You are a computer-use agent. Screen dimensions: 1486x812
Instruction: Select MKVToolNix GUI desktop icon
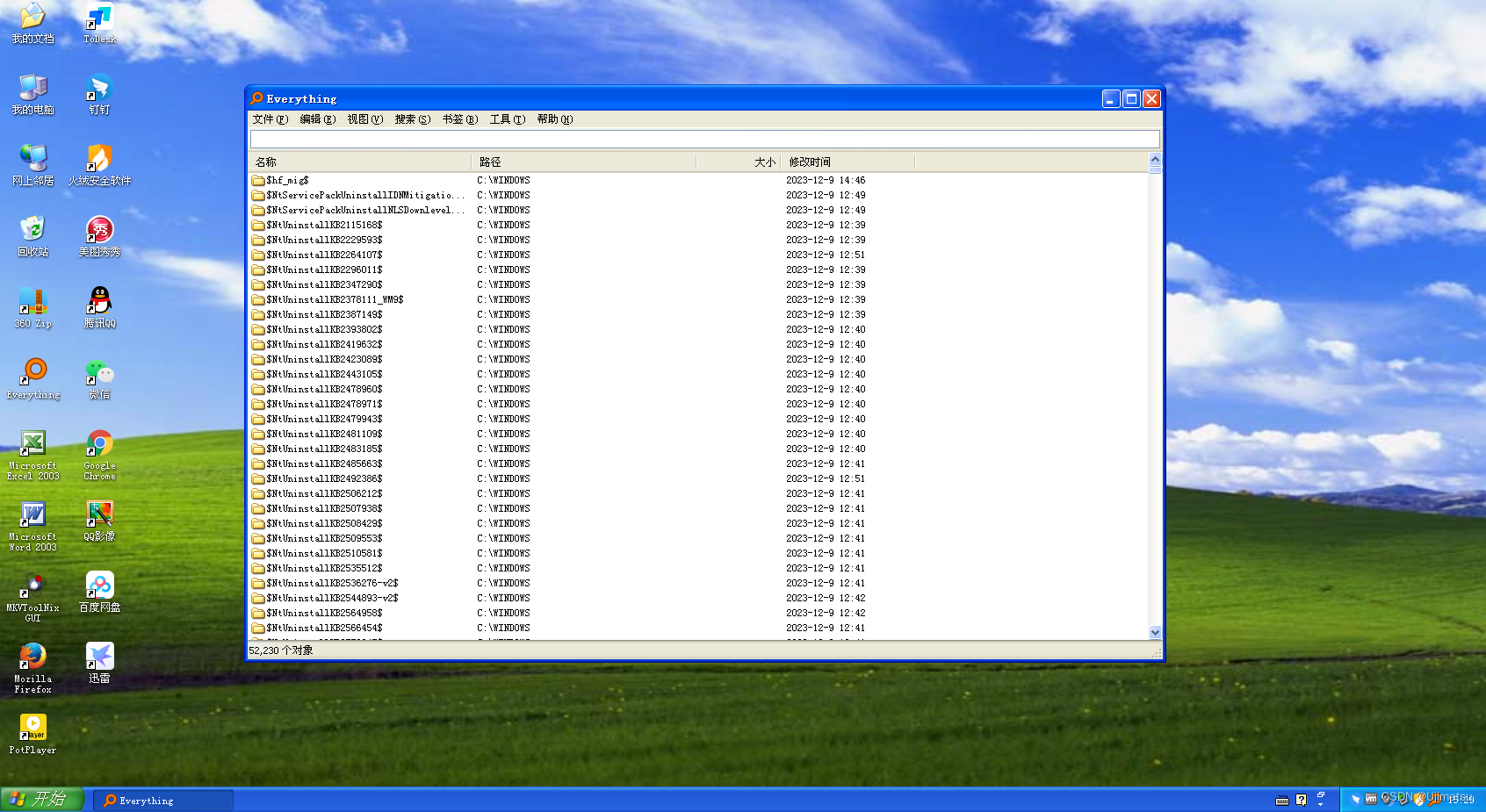tap(32, 598)
